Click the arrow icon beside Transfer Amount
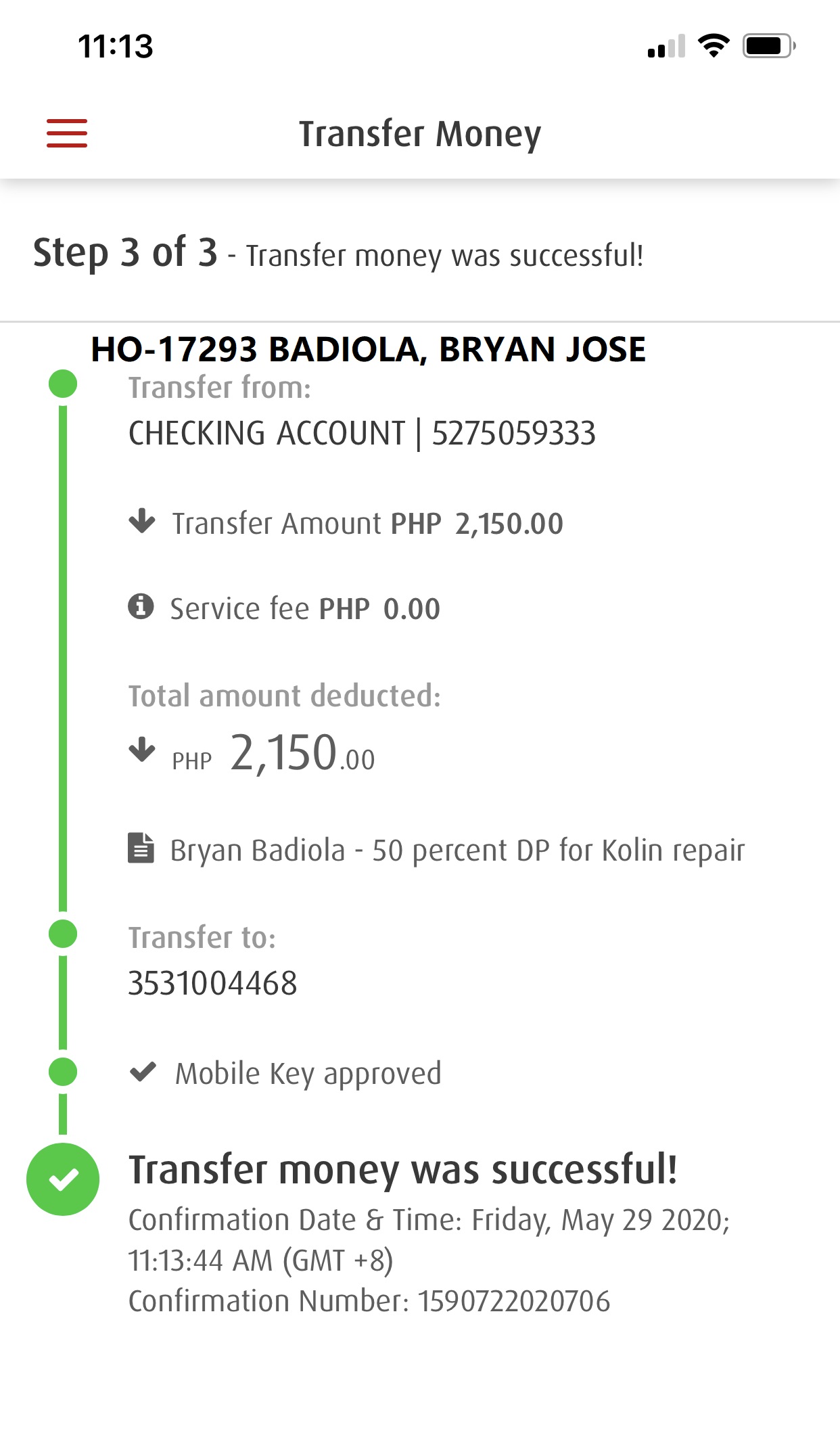 142,522
